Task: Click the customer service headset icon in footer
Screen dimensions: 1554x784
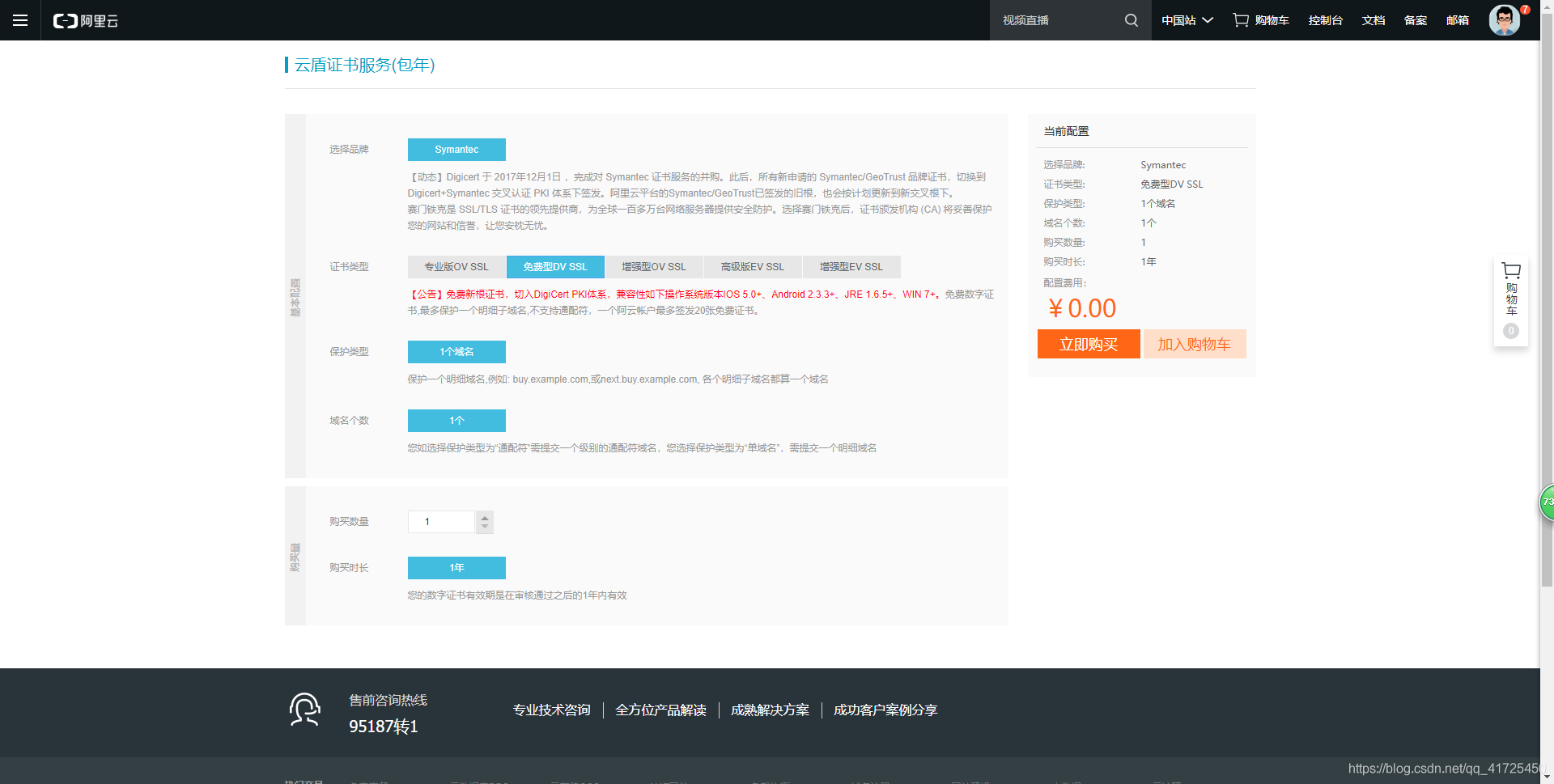Action: [304, 710]
